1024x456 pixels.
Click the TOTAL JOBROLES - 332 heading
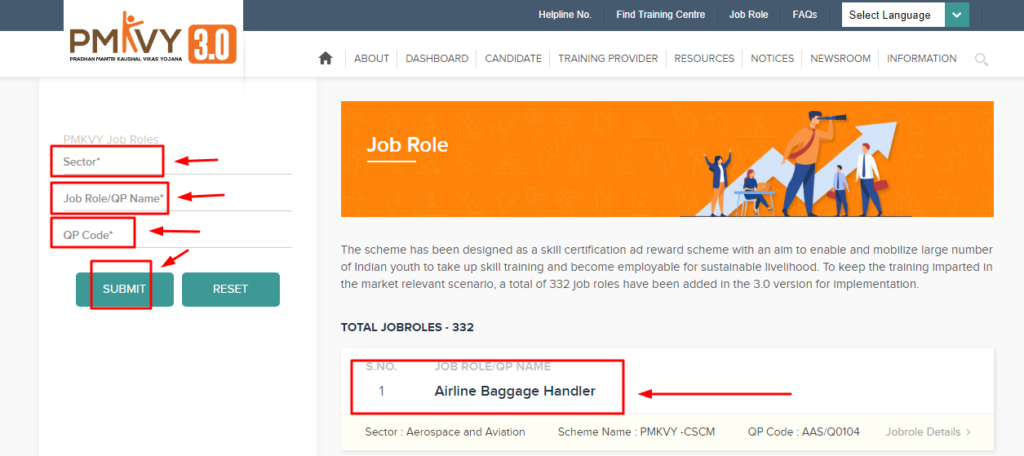click(407, 327)
